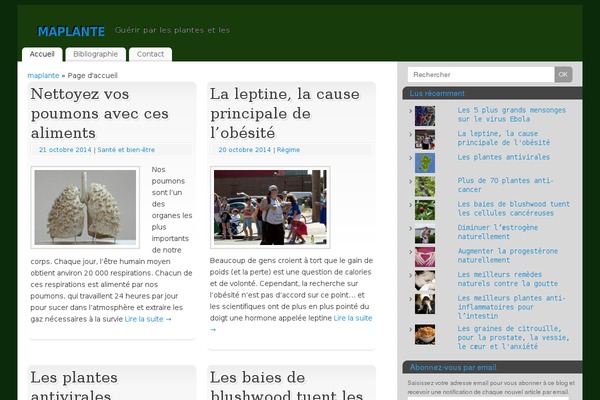Open Les meilleurs remèdes naturels contre la goutte
The image size is (600, 400).
(508, 279)
